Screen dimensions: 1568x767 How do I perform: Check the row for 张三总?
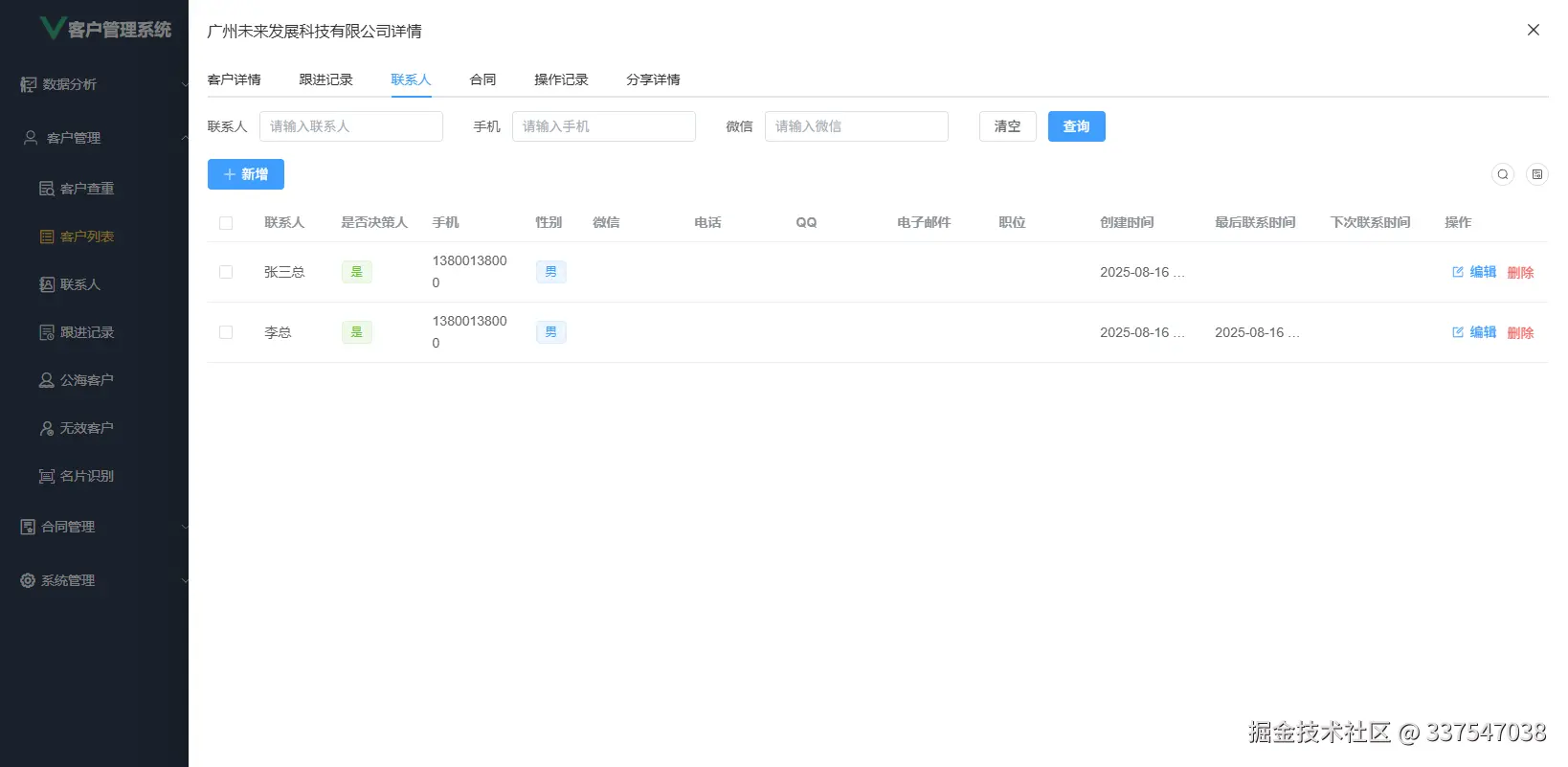[226, 272]
